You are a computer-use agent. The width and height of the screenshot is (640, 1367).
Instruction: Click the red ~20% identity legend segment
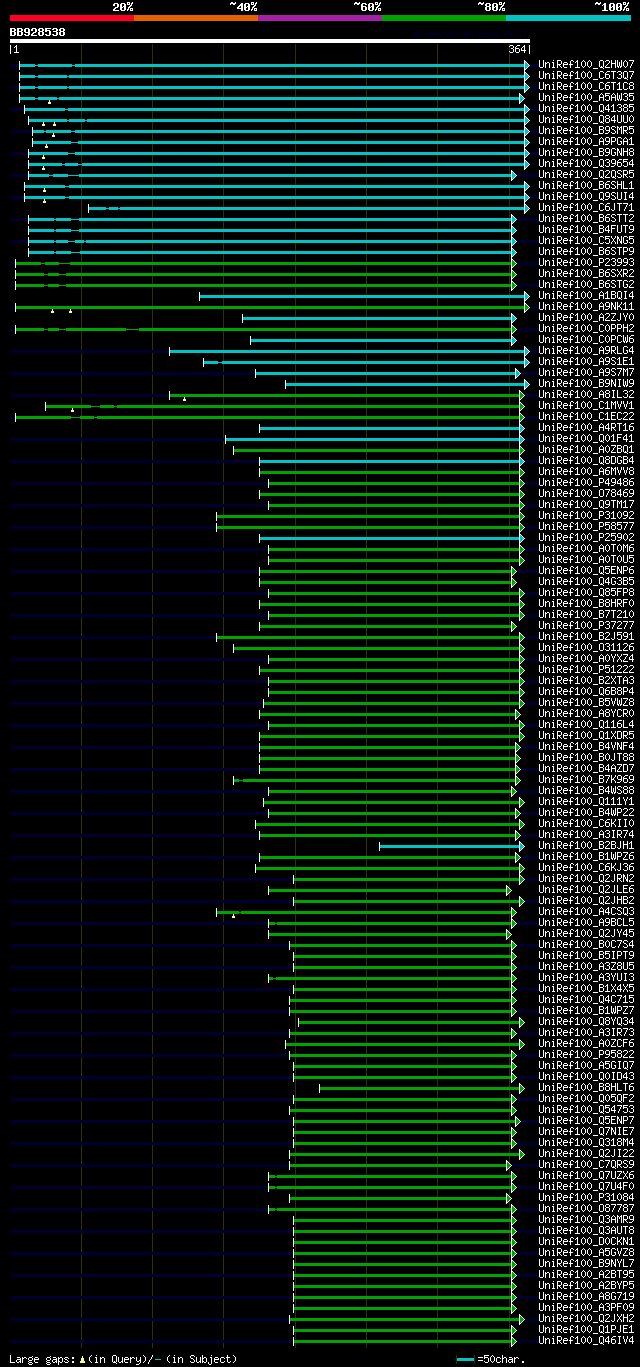point(72,18)
